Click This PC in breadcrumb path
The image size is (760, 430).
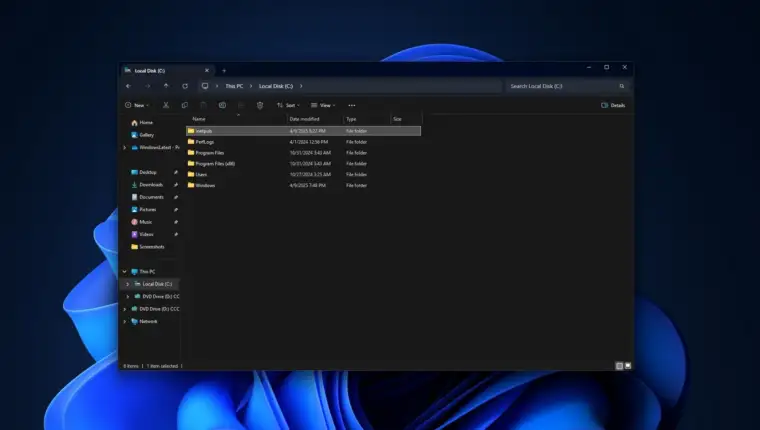tap(234, 86)
